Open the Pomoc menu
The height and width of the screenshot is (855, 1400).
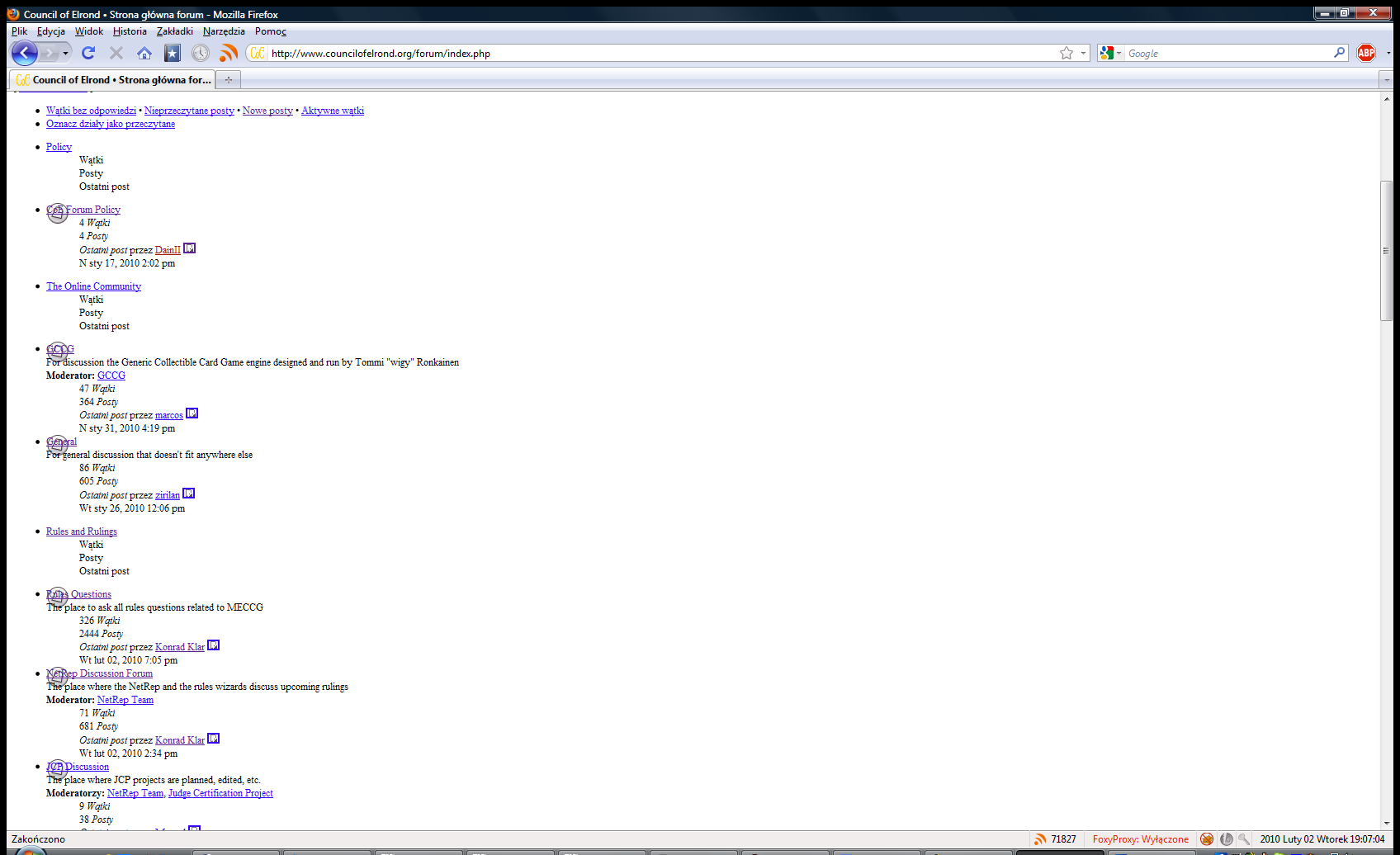point(271,31)
